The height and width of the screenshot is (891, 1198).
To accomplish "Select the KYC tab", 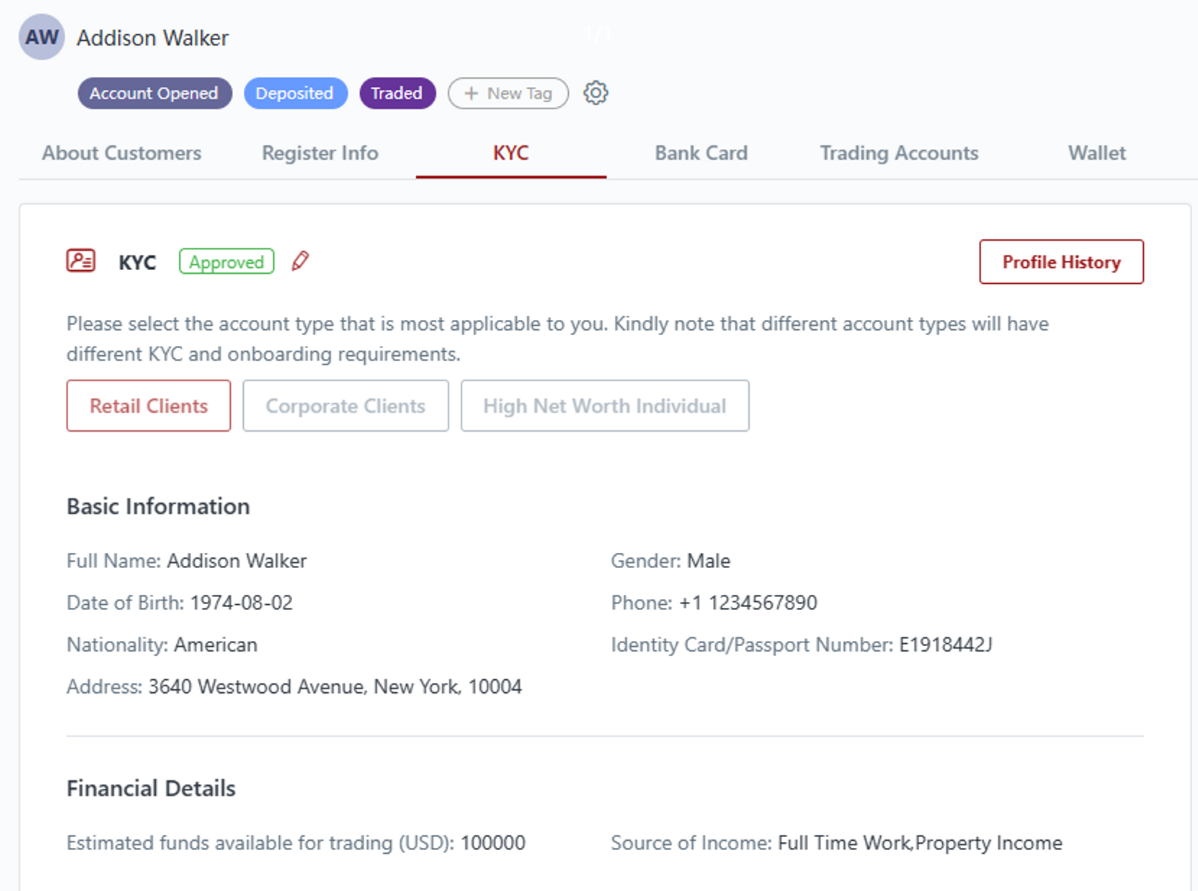I will coord(510,153).
